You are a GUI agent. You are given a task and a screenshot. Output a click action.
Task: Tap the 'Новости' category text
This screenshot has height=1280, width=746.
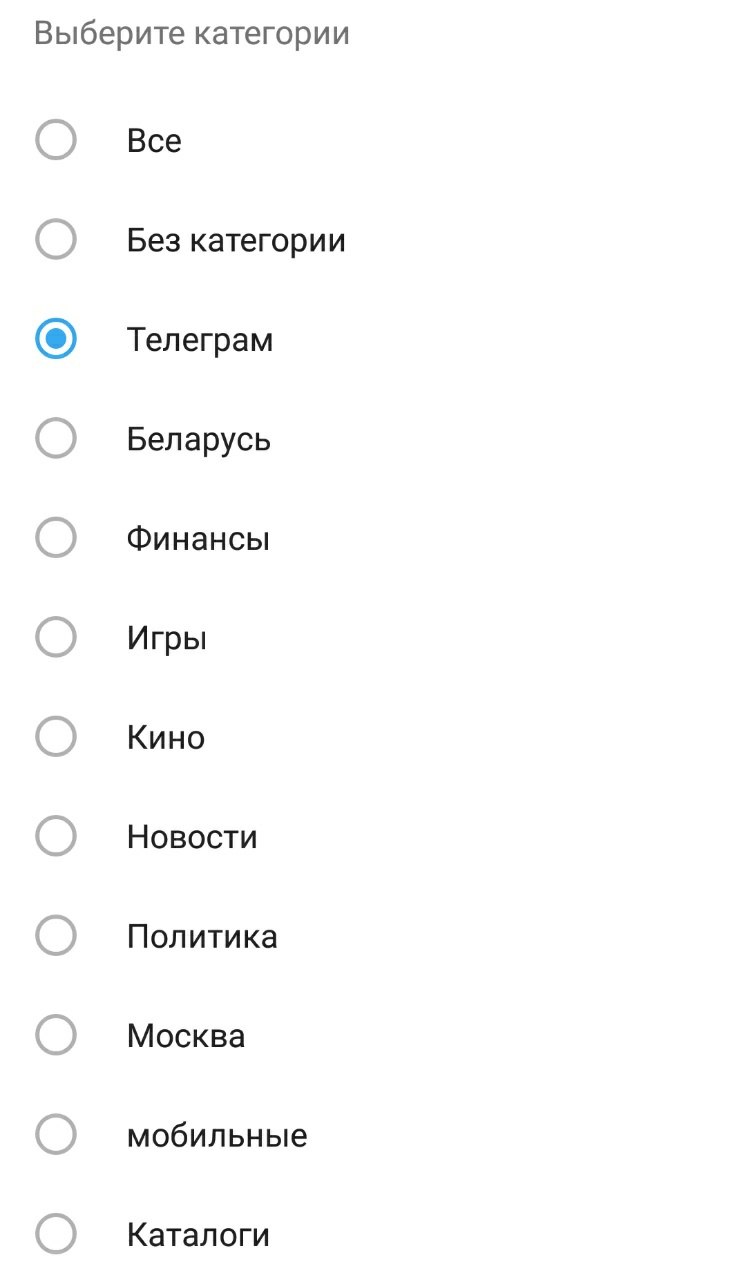pos(192,837)
